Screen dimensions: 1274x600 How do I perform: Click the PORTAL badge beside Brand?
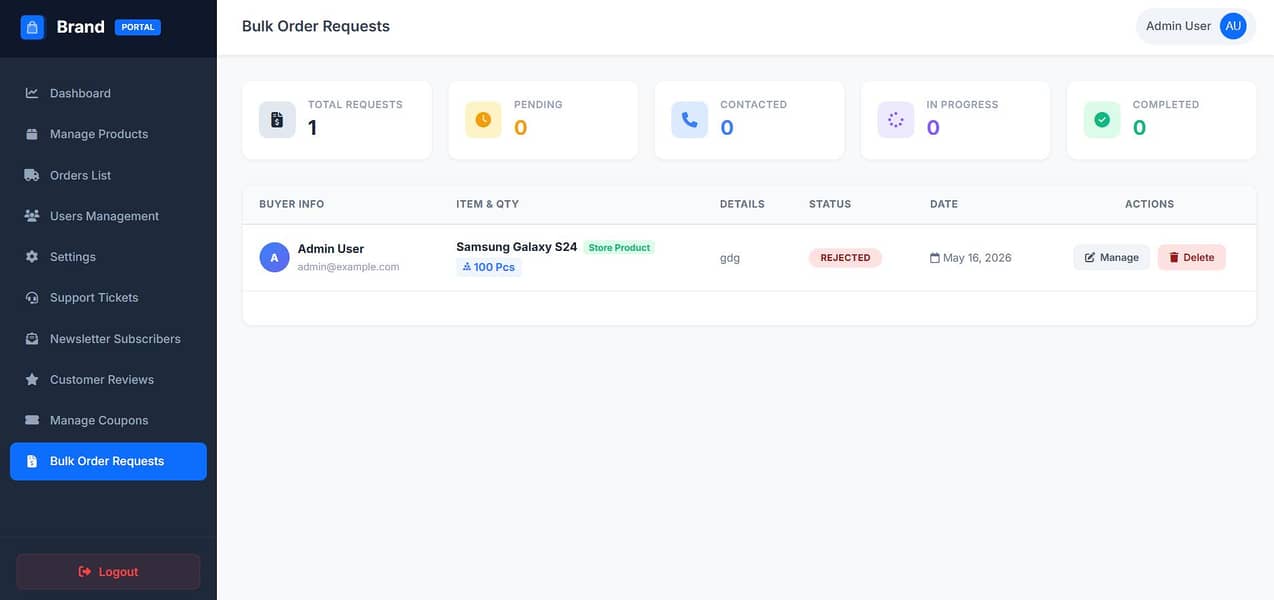click(x=138, y=27)
